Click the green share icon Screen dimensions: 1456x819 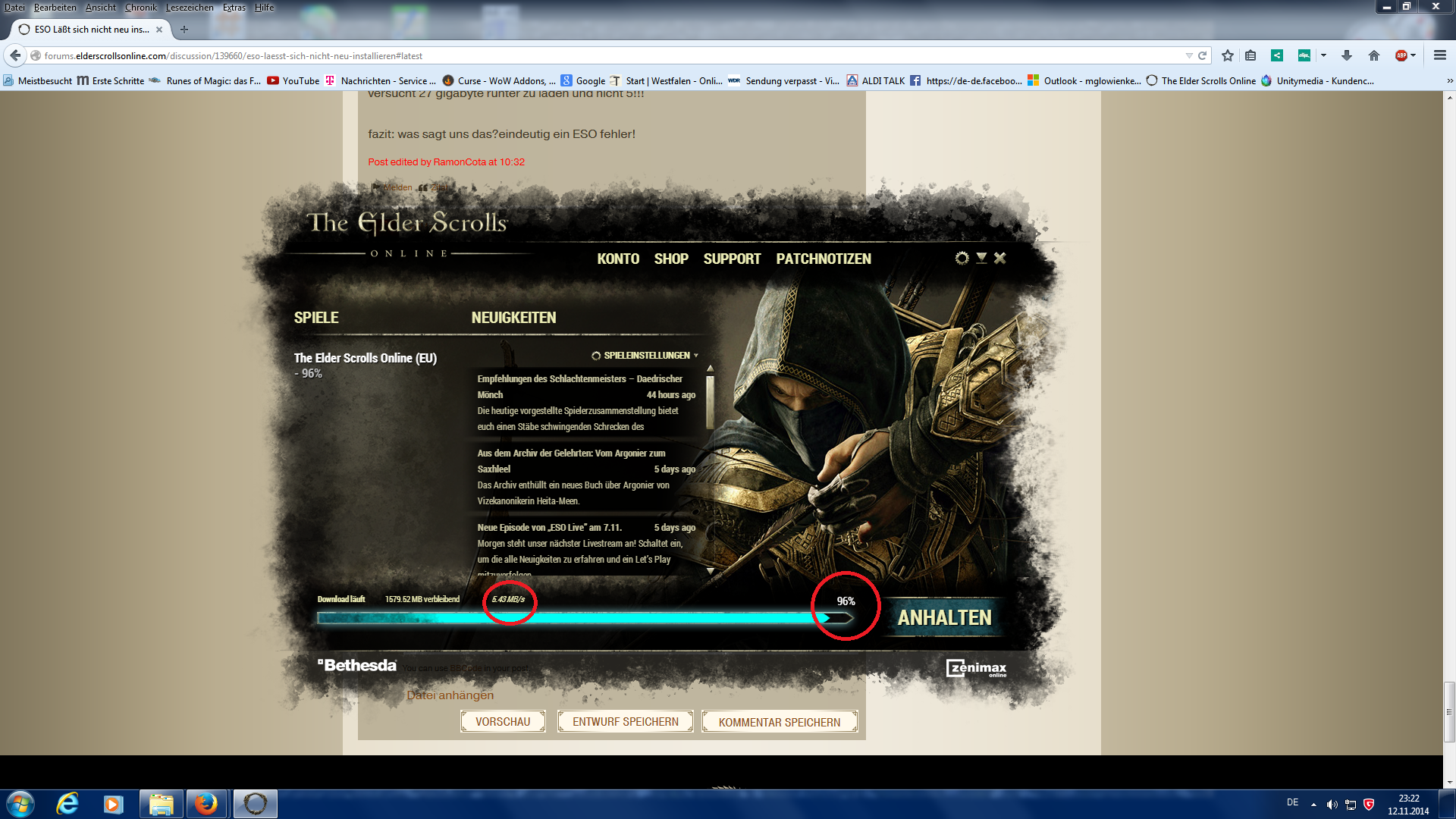(1277, 55)
